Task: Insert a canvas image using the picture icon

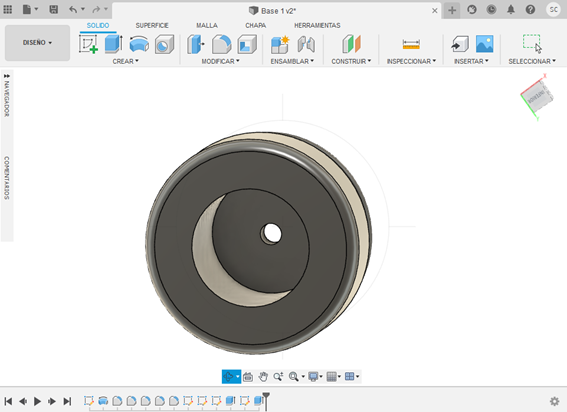Action: pos(485,44)
